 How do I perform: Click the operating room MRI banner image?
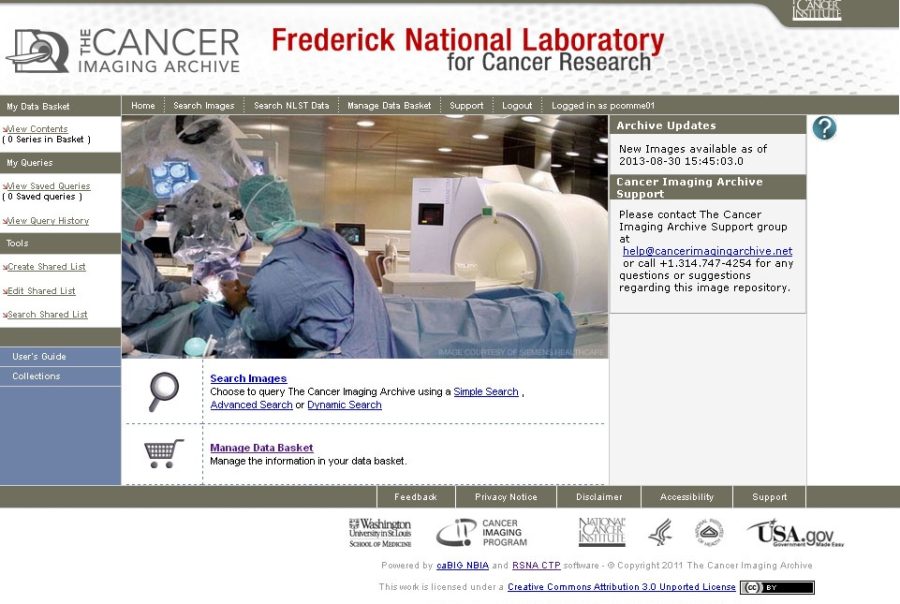[x=365, y=237]
